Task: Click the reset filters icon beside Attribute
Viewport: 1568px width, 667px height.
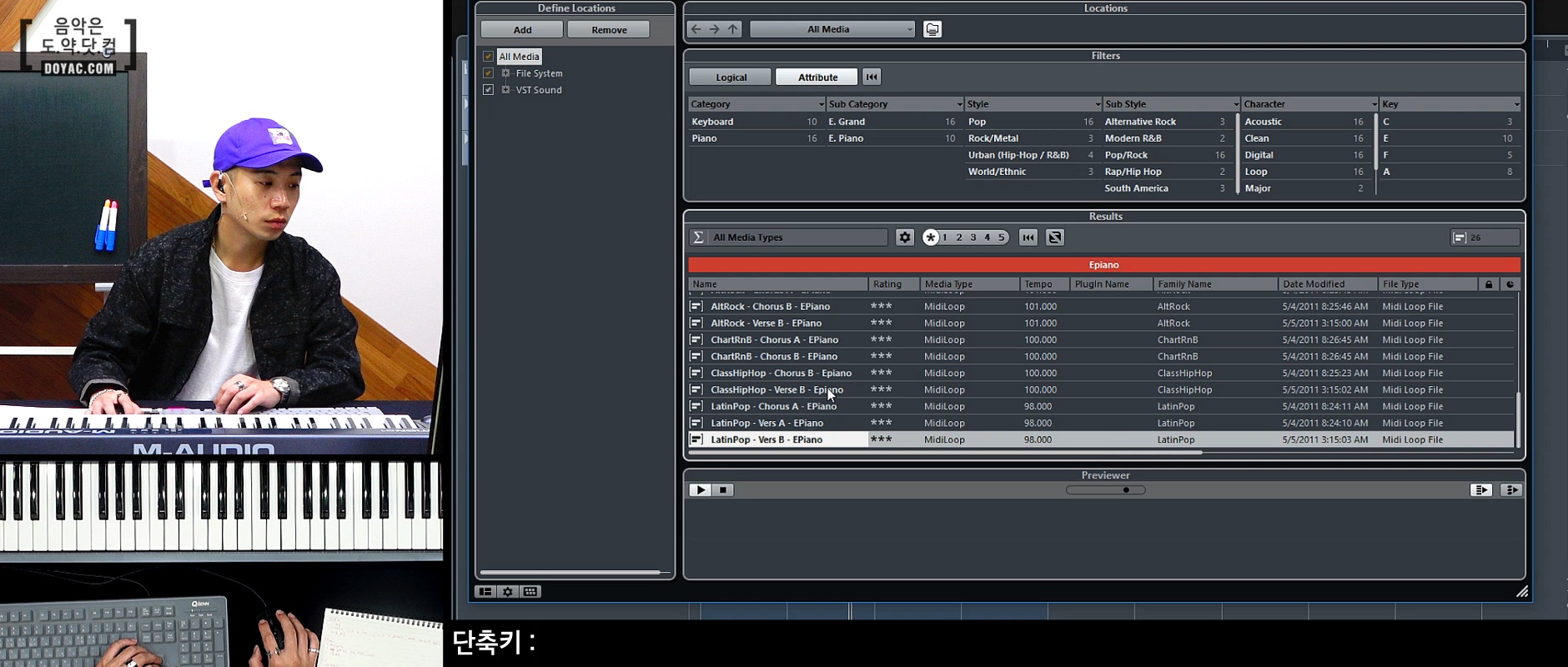Action: [871, 78]
